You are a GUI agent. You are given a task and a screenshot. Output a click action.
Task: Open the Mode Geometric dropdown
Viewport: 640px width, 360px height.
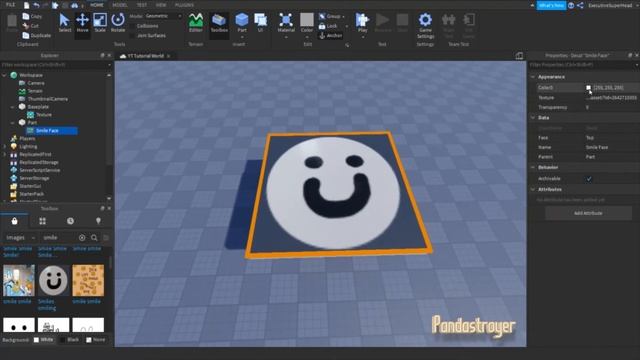click(163, 16)
